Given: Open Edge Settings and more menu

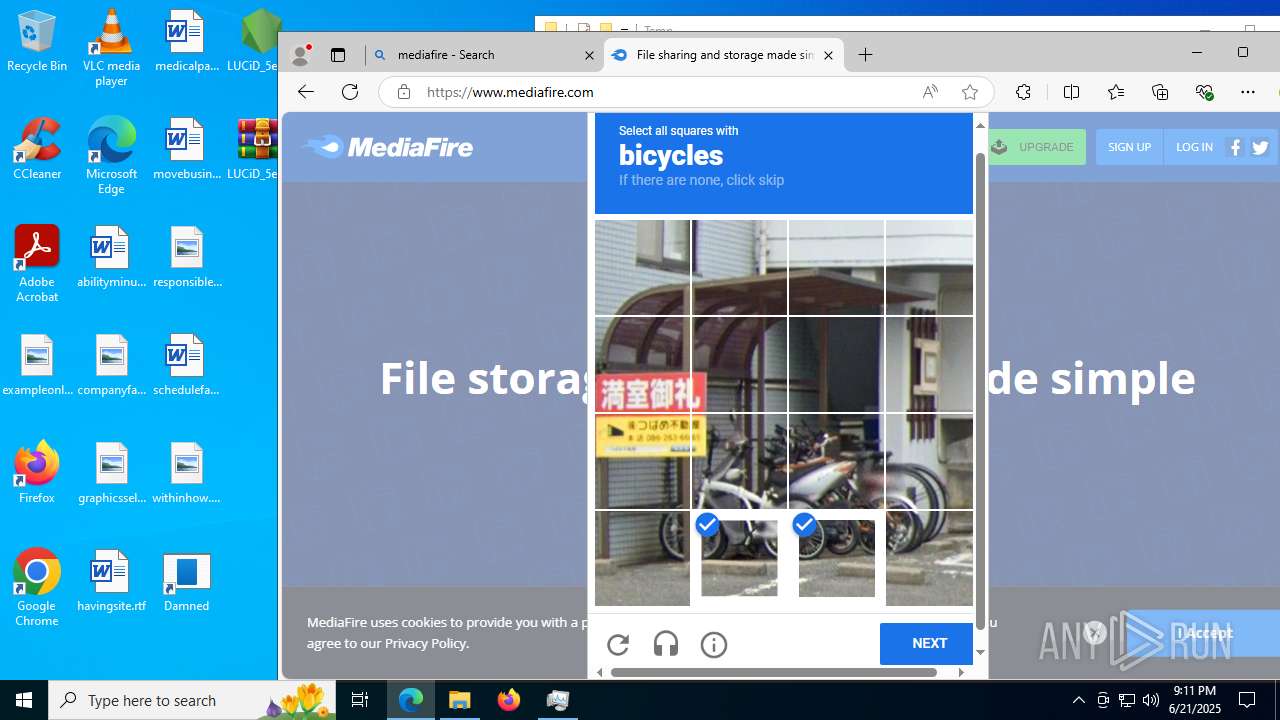Looking at the screenshot, I should (1248, 92).
